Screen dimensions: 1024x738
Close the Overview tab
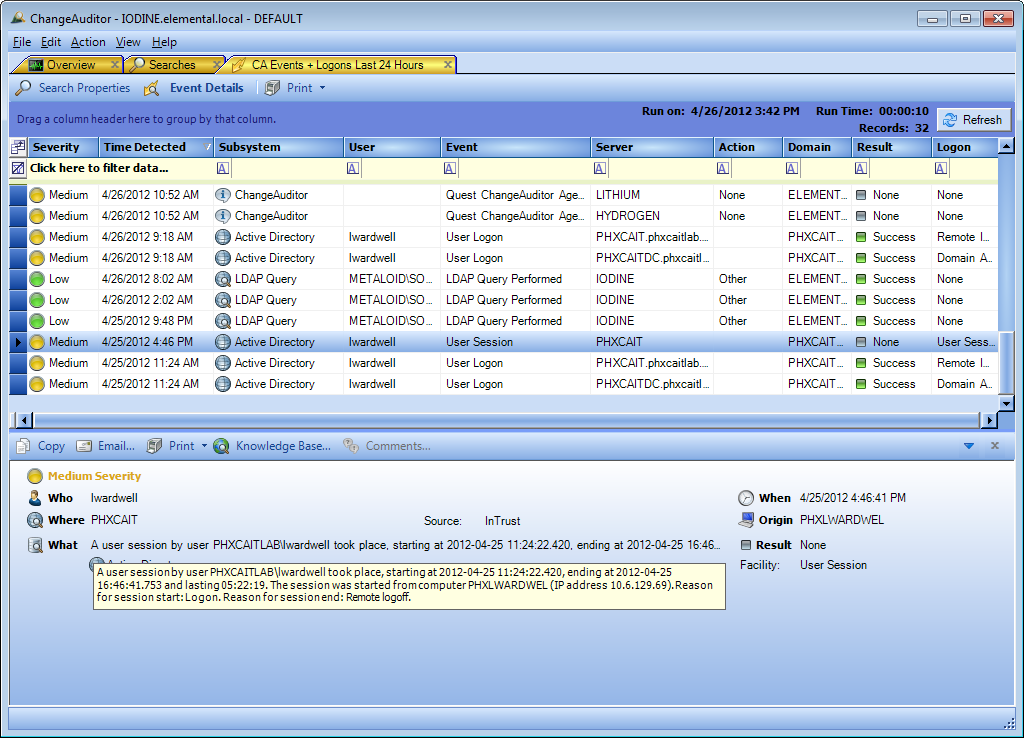point(115,64)
